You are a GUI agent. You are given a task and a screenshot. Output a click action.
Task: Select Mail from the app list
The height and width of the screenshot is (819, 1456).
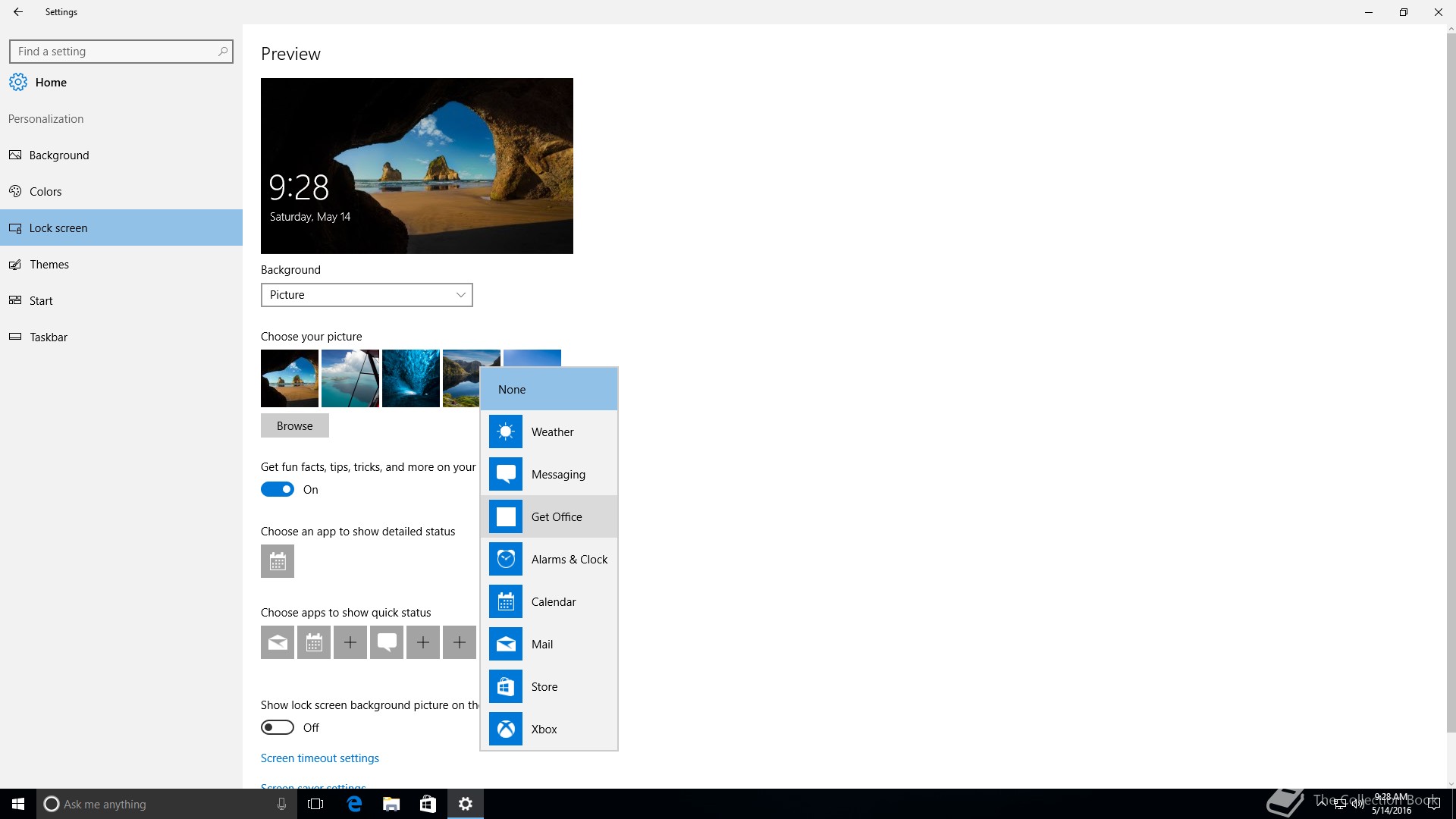click(x=549, y=644)
